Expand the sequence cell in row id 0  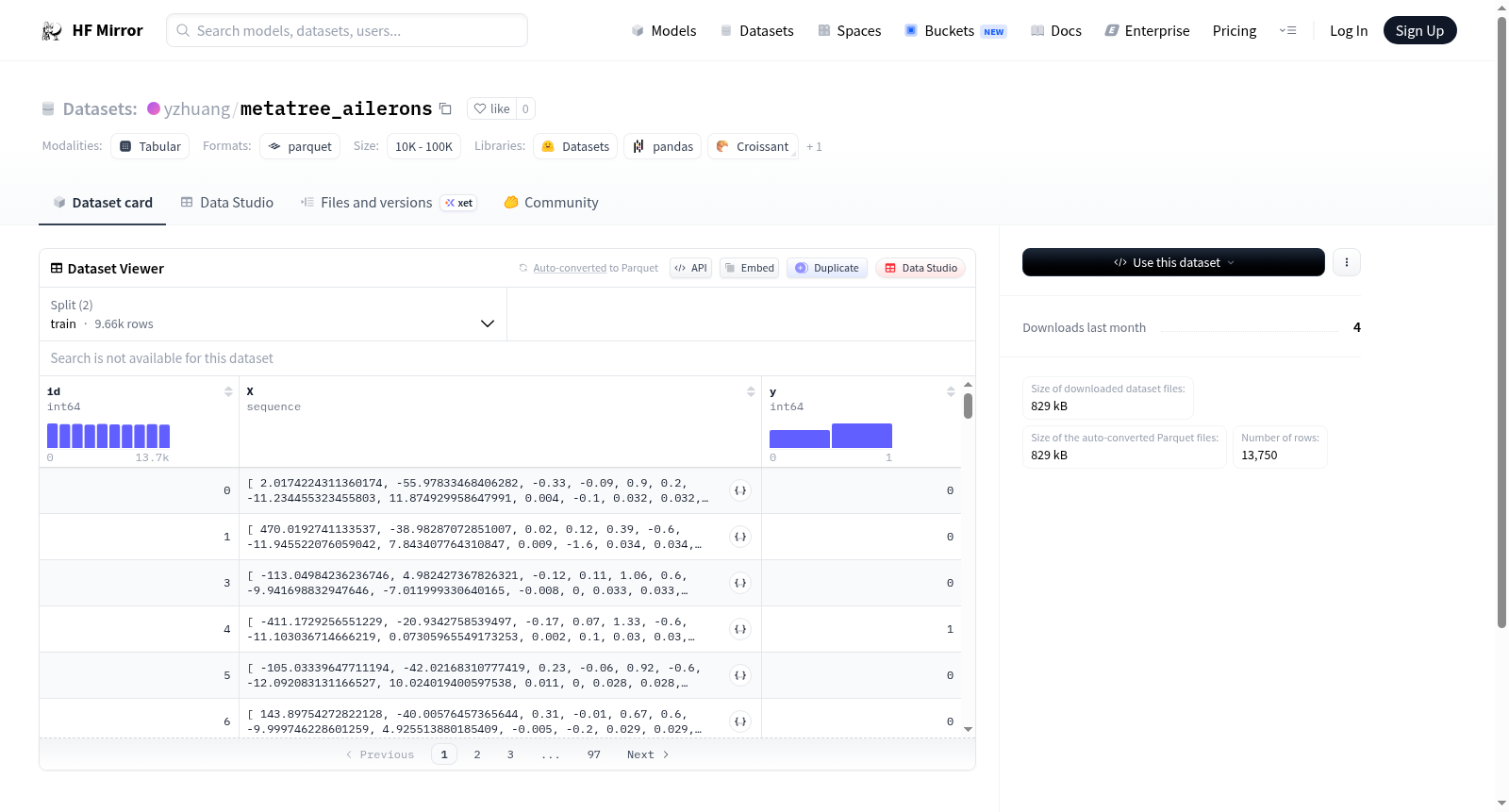[x=740, y=490]
